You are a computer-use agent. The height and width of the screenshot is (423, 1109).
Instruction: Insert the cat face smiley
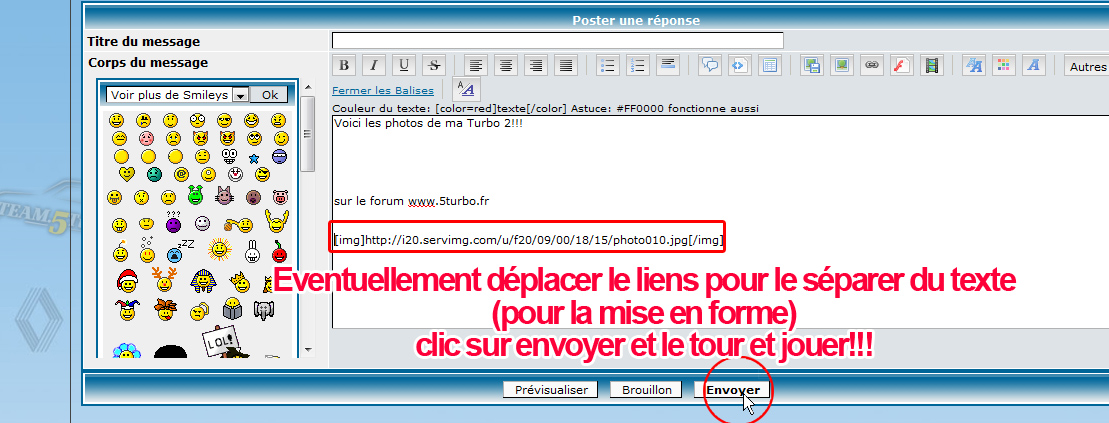coord(225,195)
